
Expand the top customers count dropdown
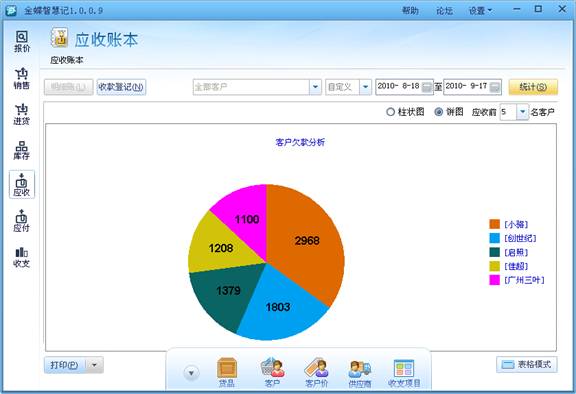[x=522, y=112]
